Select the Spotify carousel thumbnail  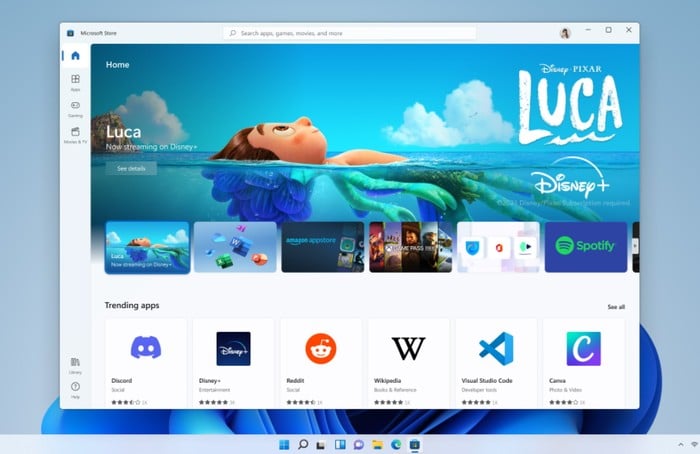pyautogui.click(x=586, y=247)
